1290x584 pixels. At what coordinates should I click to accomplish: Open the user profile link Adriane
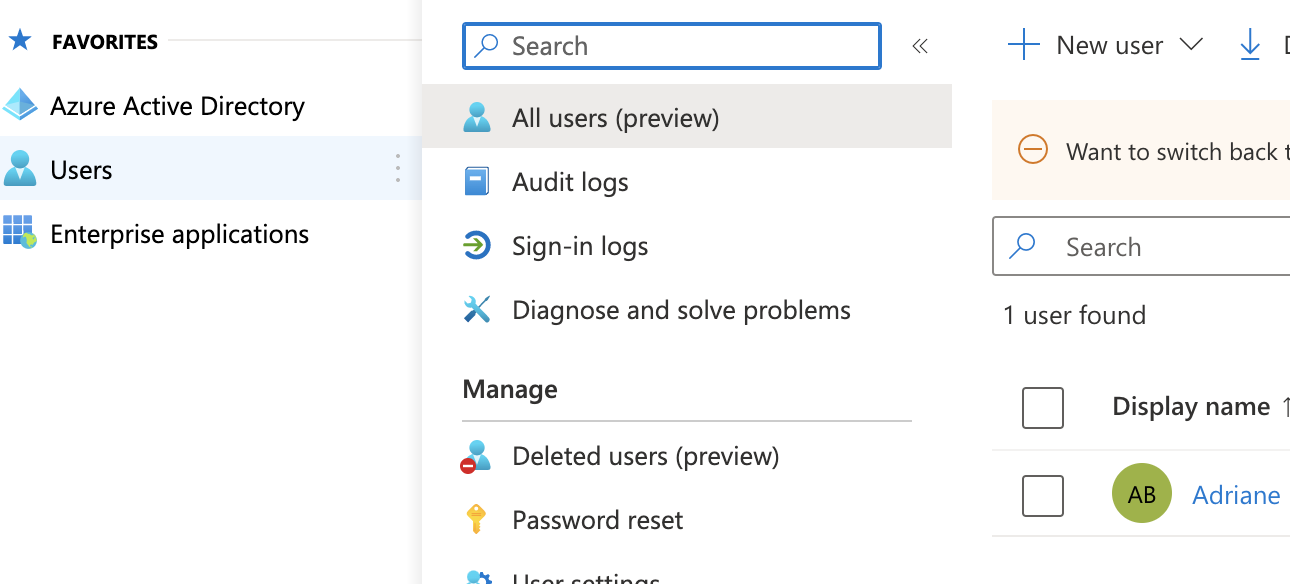(1236, 494)
